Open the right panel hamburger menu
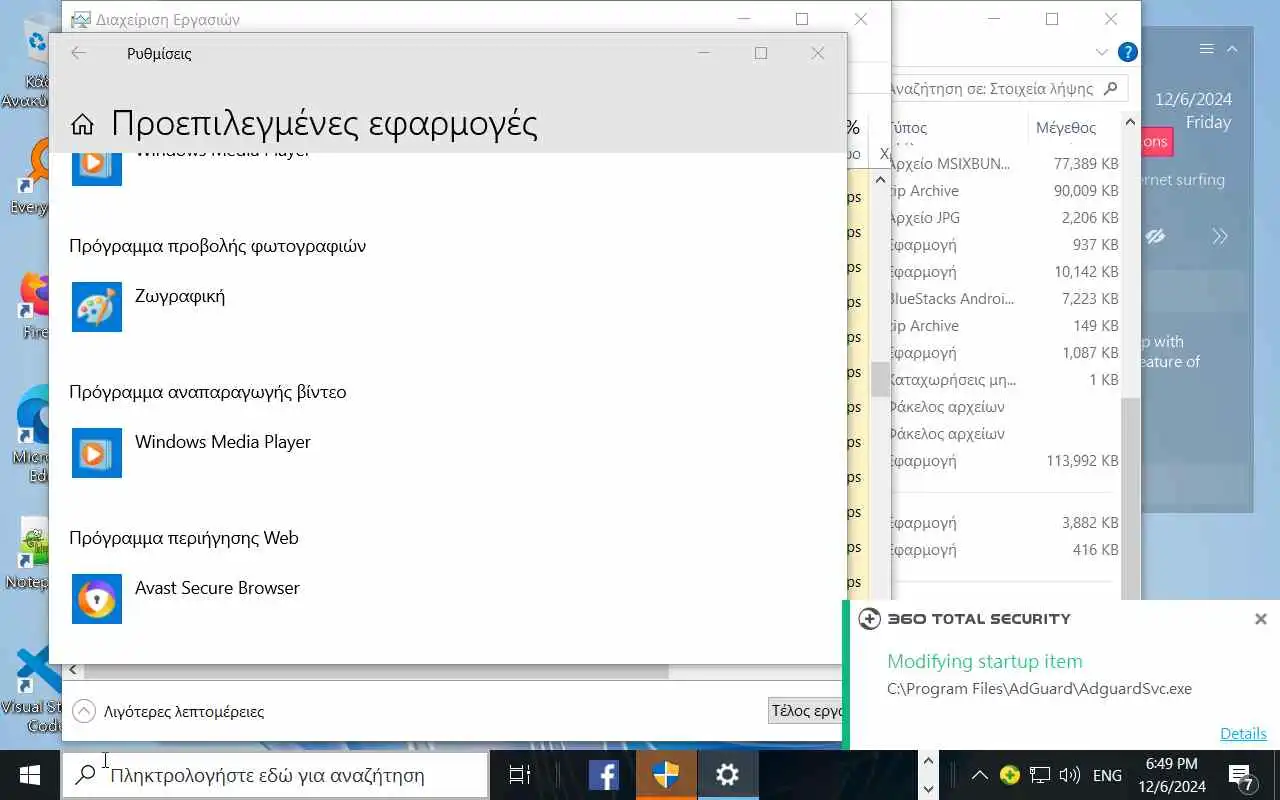This screenshot has width=1280, height=800. click(x=1206, y=49)
